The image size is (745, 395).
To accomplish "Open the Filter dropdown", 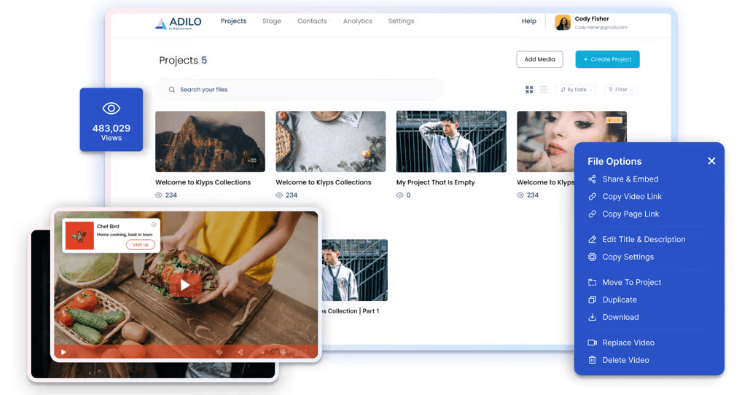I will [x=621, y=89].
